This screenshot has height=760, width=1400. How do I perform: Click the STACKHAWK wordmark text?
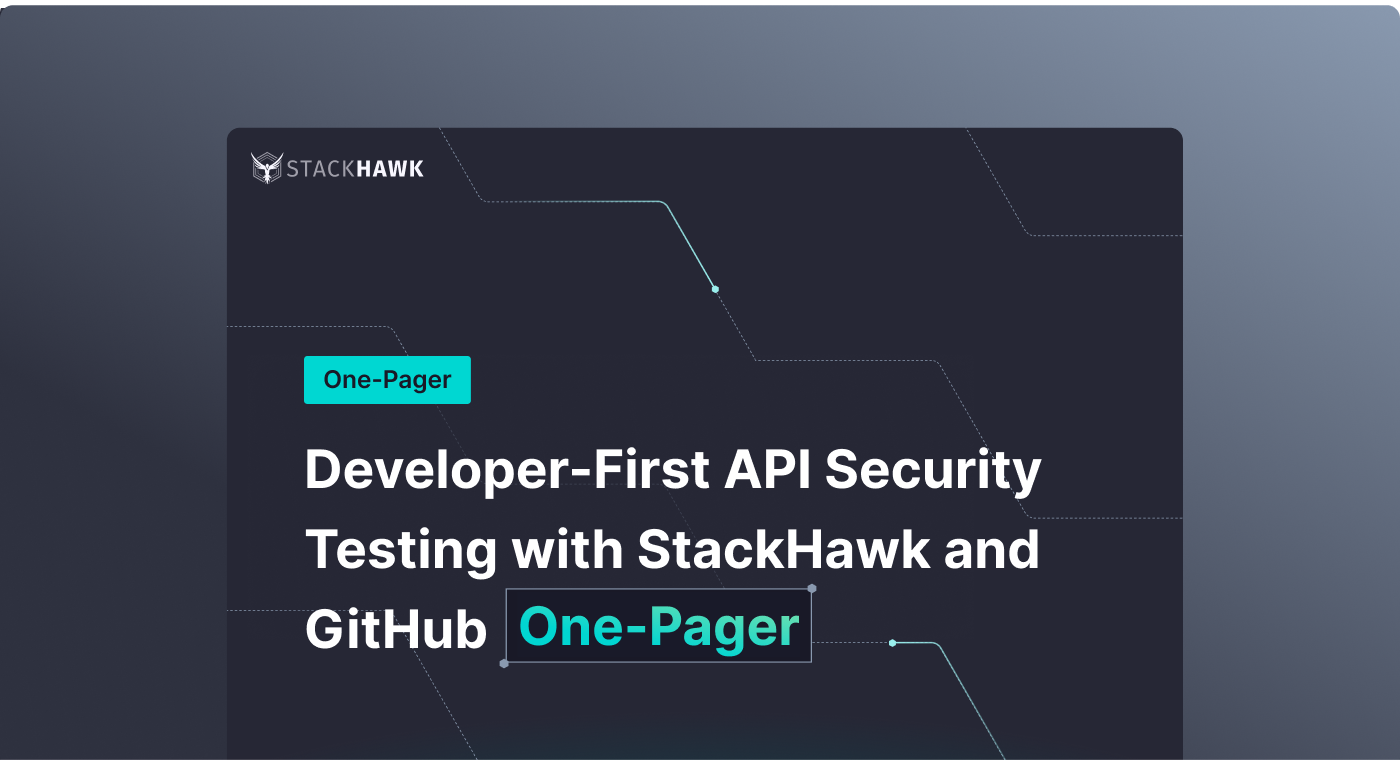coord(355,169)
